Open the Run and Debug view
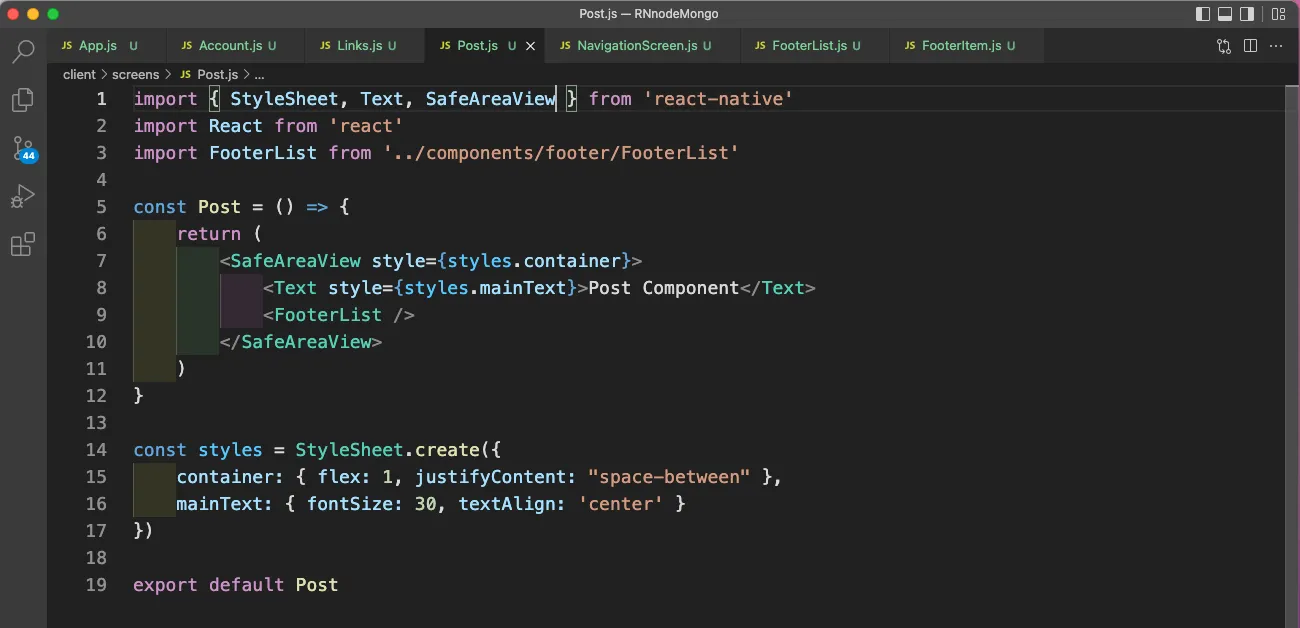1300x628 pixels. coord(23,197)
